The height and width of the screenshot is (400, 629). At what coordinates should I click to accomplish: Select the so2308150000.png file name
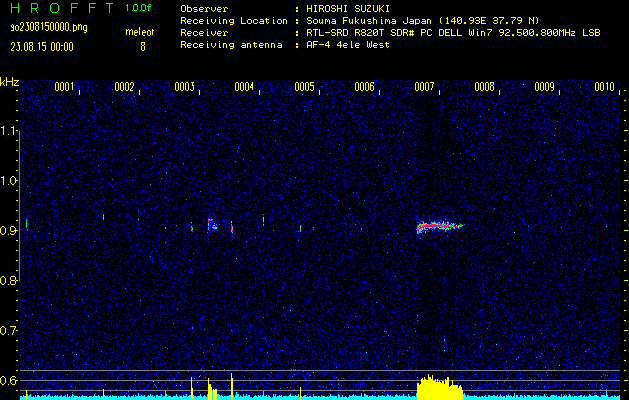tap(48, 27)
